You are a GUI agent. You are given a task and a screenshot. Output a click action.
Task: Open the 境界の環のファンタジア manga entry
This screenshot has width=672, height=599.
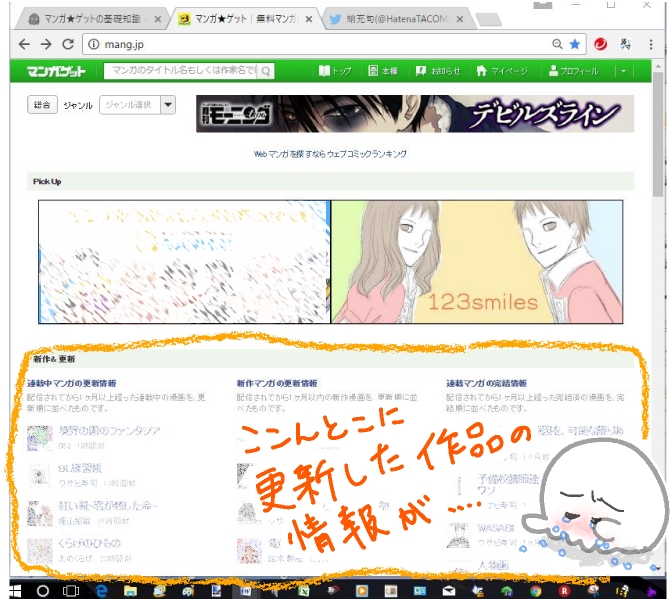110,431
